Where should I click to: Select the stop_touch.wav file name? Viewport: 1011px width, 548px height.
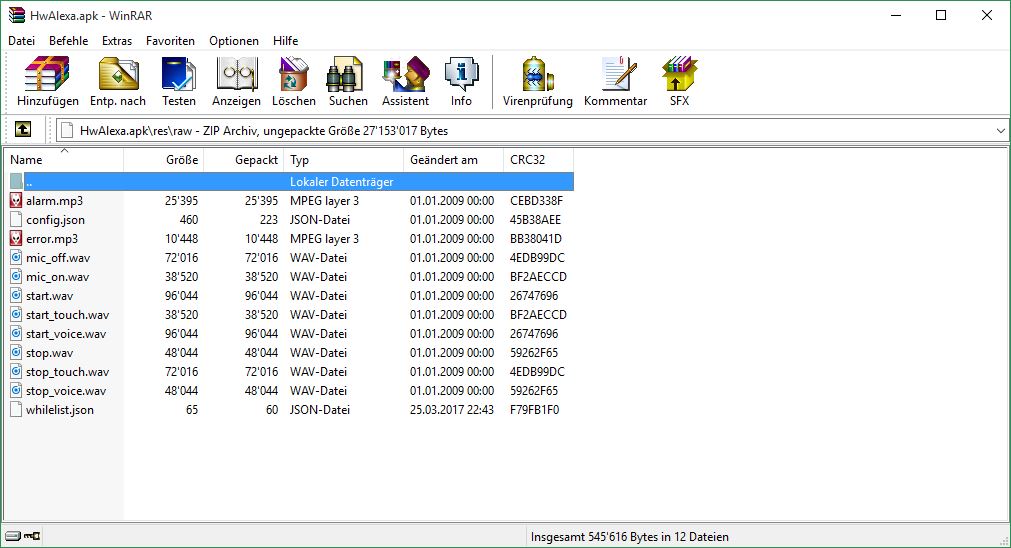[x=68, y=372]
